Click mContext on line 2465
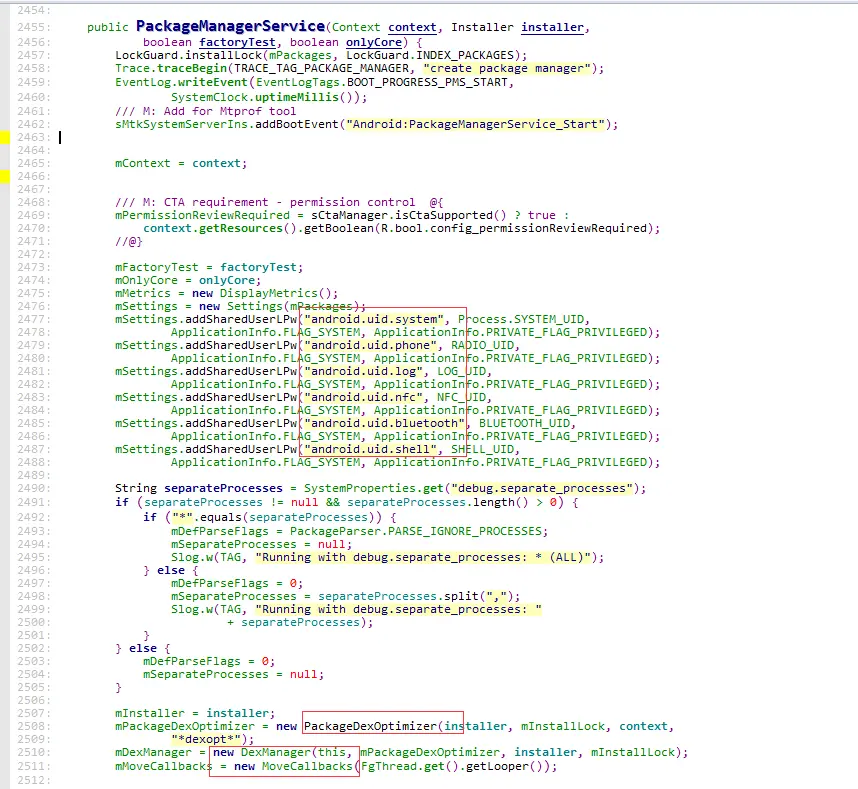858x789 pixels. (142, 163)
